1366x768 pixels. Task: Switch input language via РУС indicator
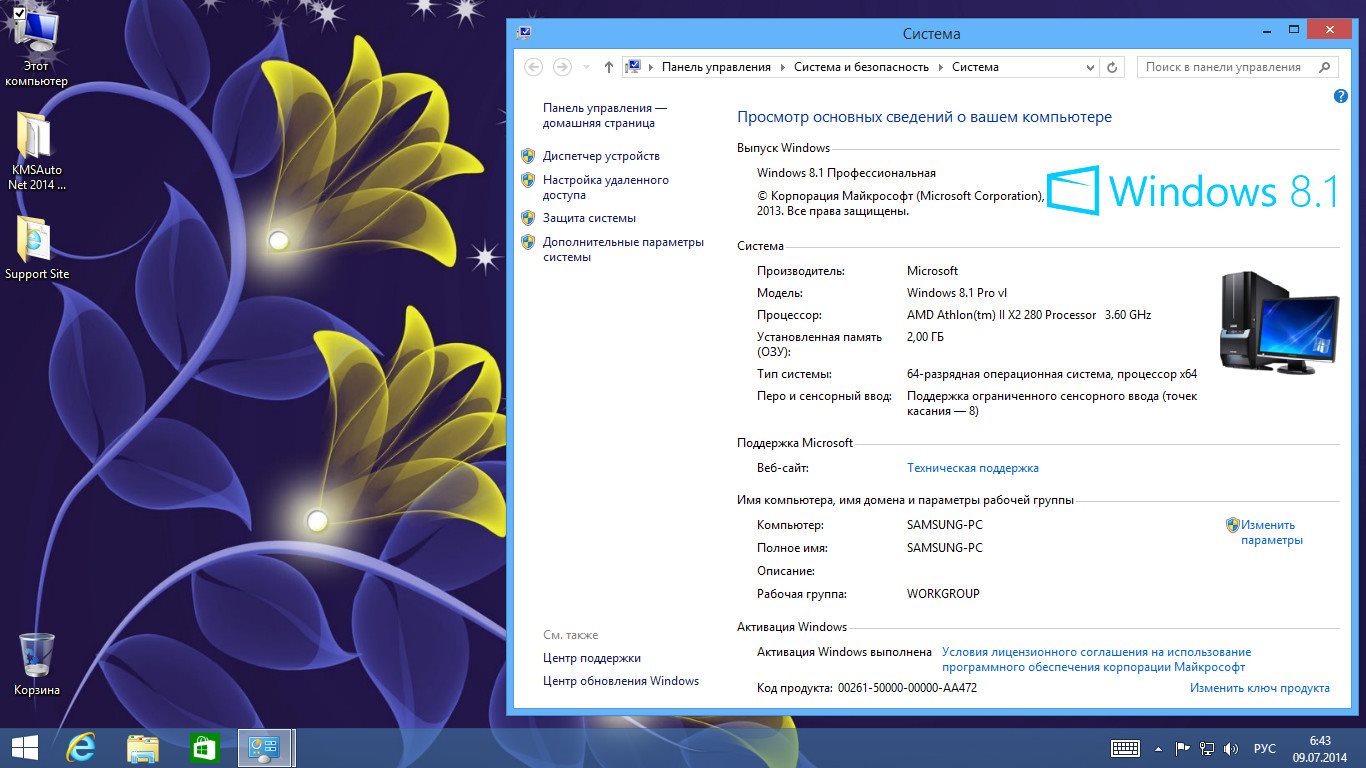pos(1264,748)
